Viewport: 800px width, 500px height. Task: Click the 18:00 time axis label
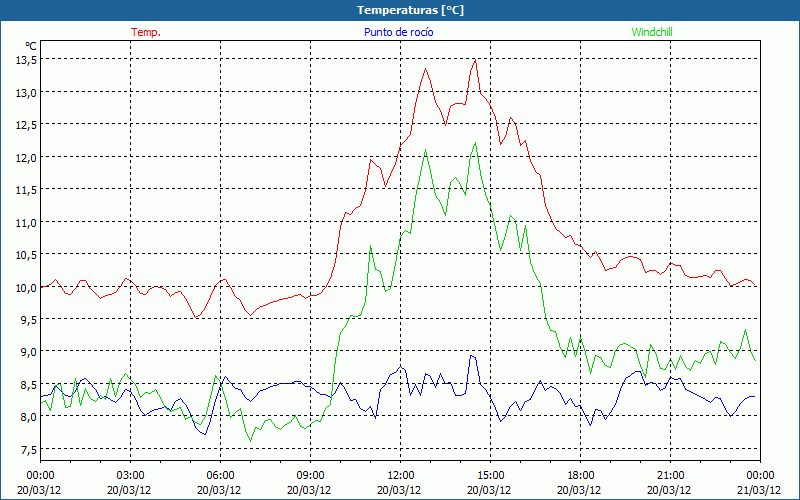[x=580, y=476]
